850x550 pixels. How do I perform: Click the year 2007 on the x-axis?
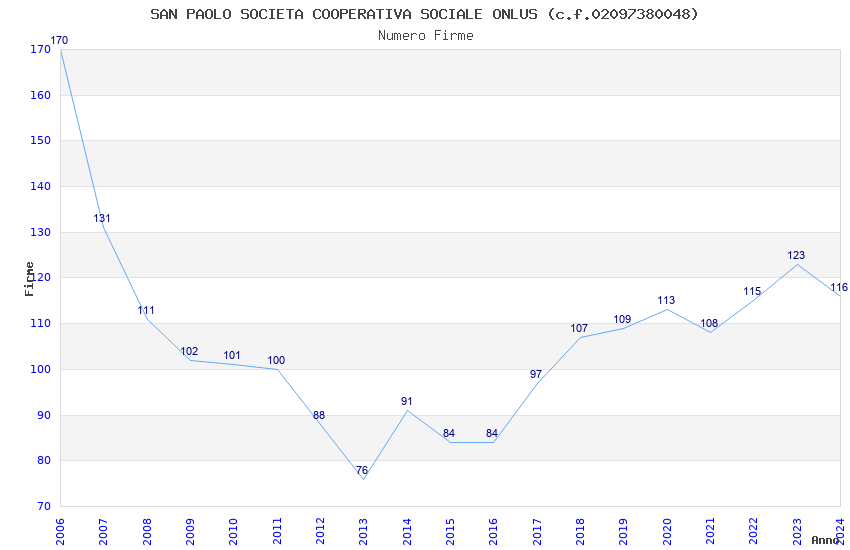point(103,531)
